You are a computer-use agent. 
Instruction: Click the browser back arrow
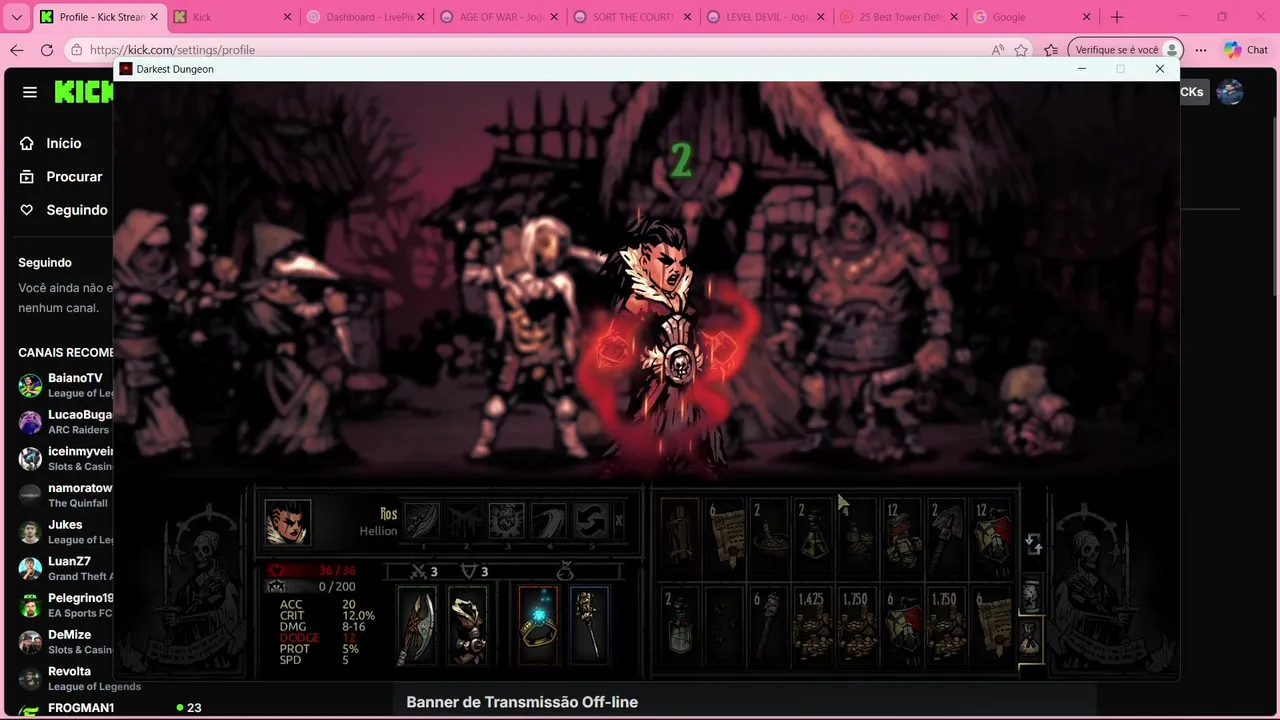point(17,50)
